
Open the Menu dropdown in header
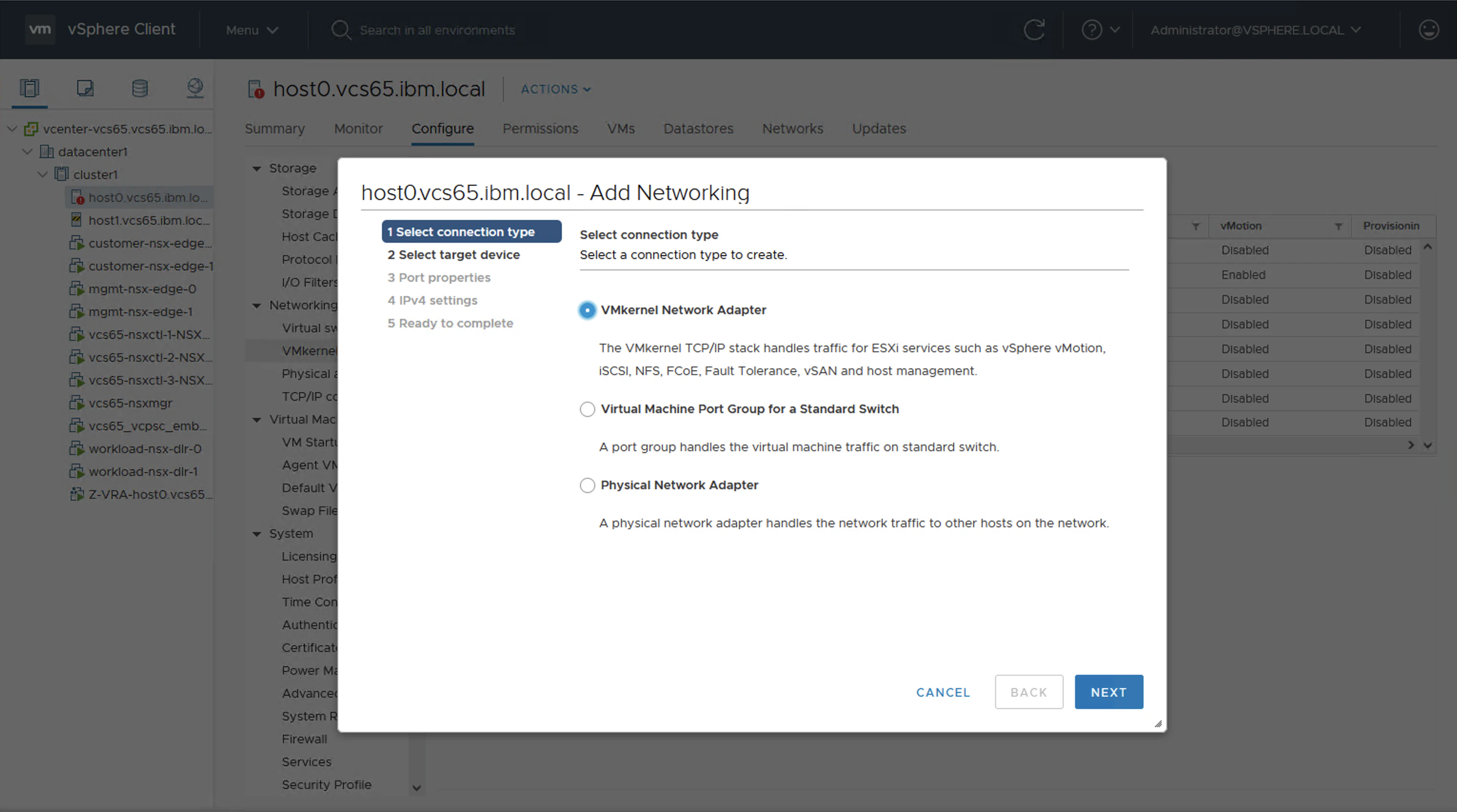point(252,30)
